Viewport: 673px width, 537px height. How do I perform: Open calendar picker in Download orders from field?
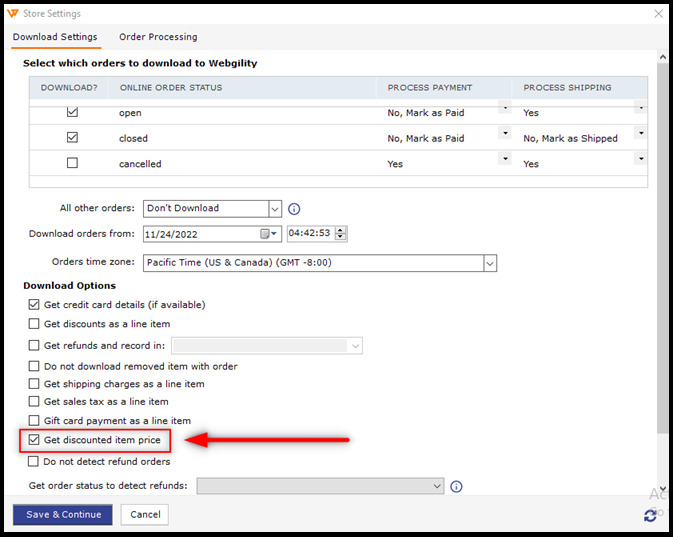click(x=269, y=234)
